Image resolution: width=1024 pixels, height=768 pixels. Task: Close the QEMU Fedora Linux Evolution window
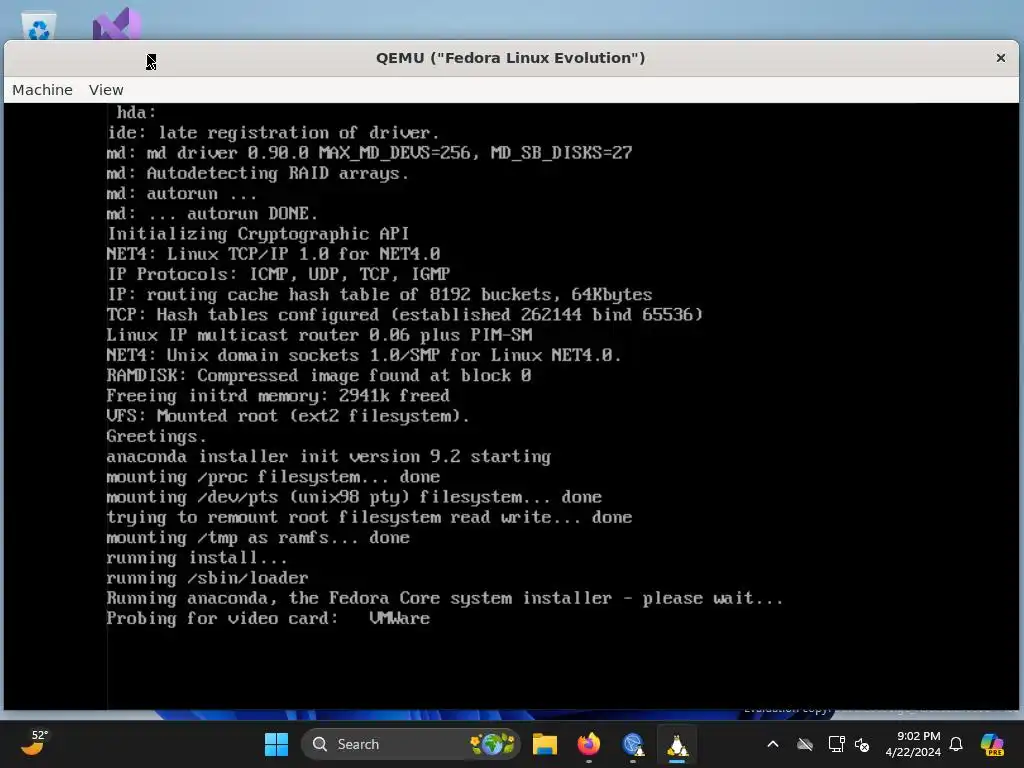click(1000, 58)
